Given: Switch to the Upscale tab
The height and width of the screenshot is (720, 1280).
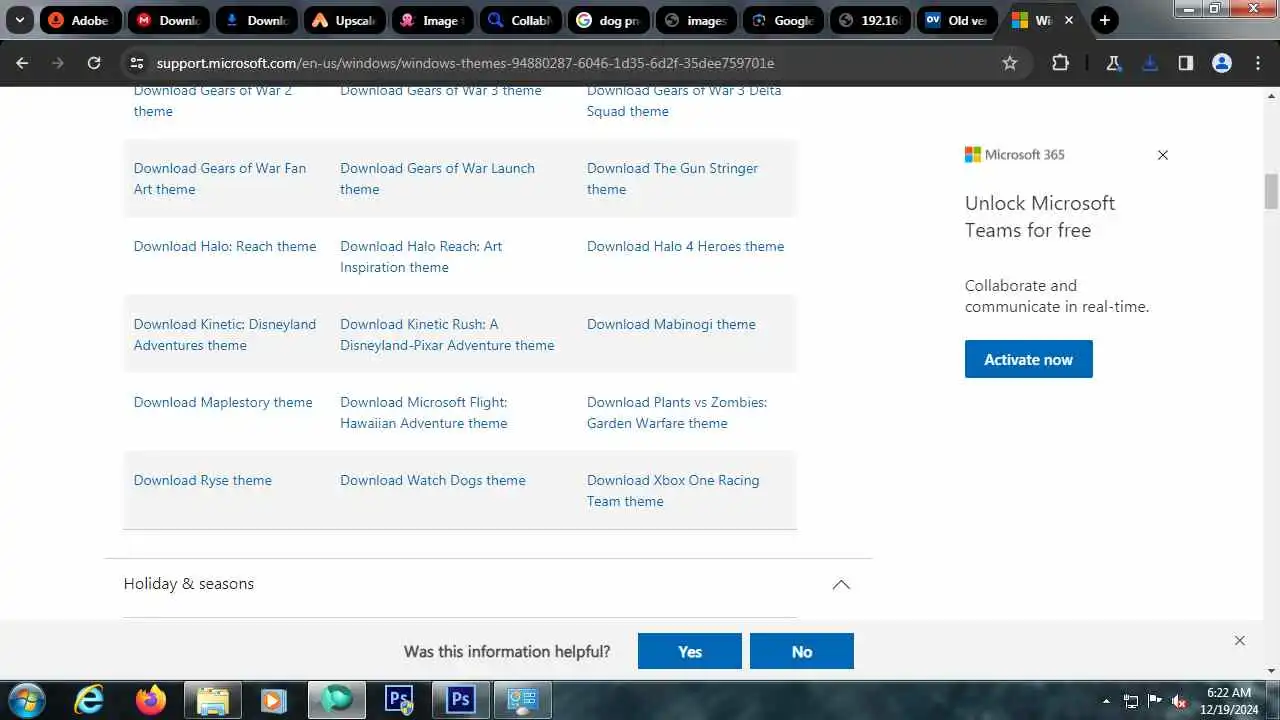Looking at the screenshot, I should 344,20.
